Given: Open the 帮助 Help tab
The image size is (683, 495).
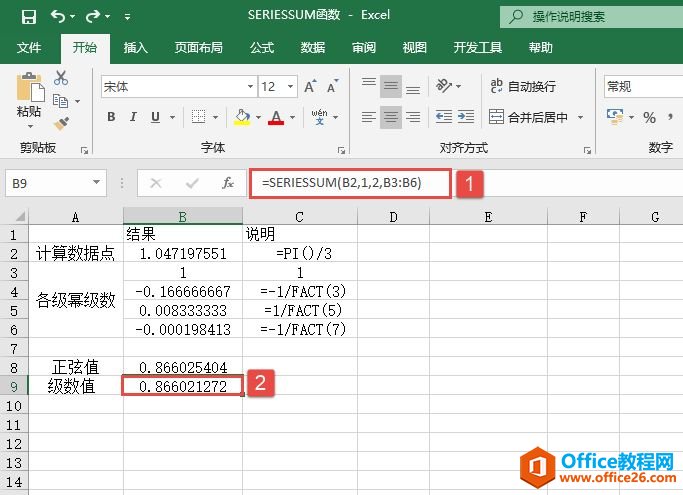Looking at the screenshot, I should [x=541, y=47].
